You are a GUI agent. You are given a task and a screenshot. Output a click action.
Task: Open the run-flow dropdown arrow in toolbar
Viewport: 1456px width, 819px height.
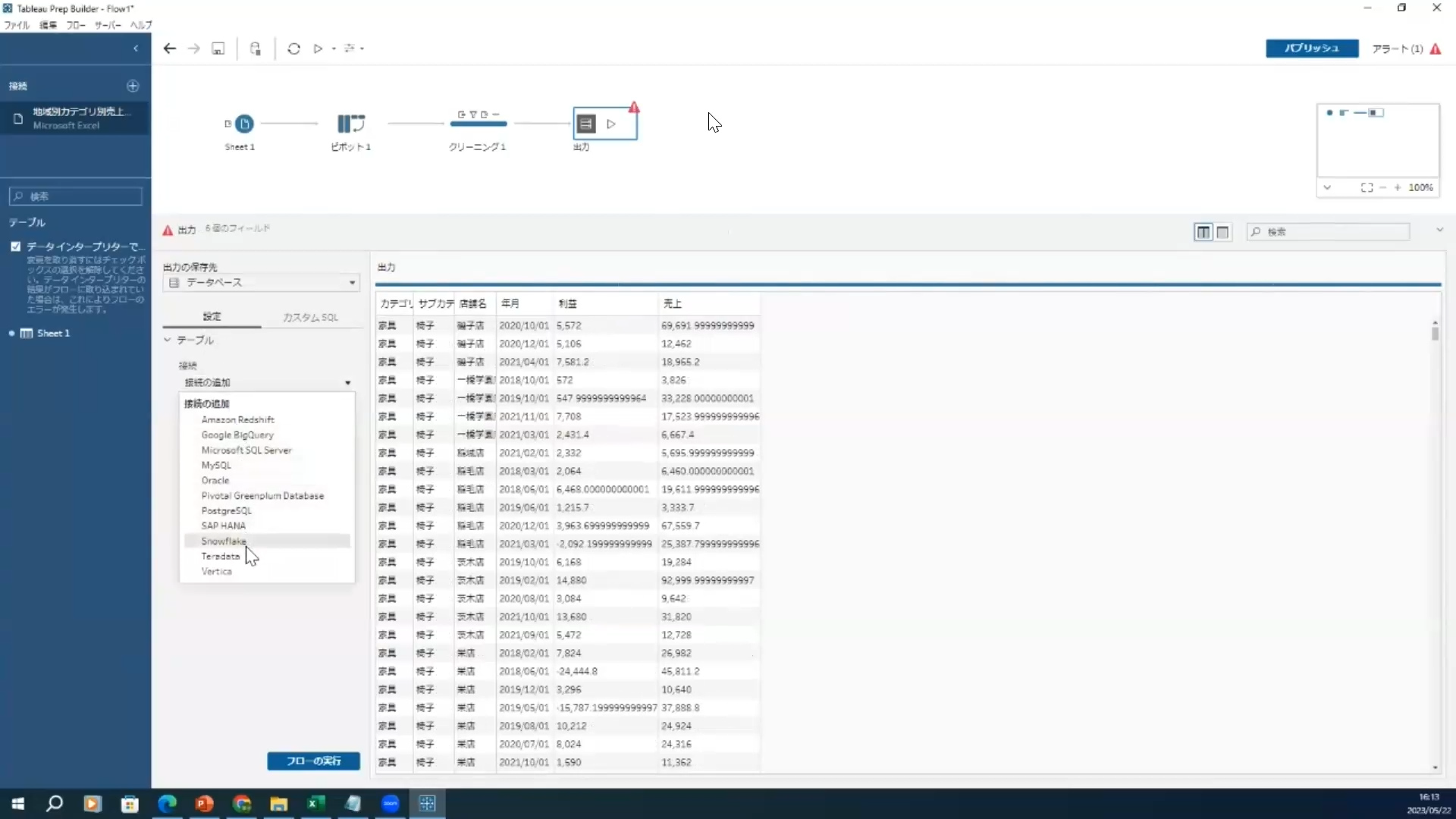tap(334, 49)
